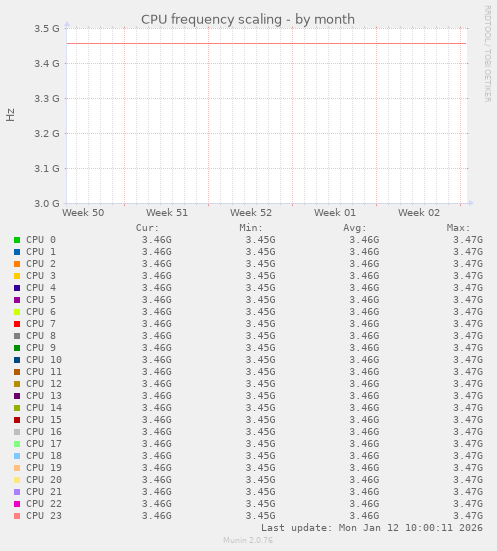Click the CPU 2 orange color swatch
Viewport: 497px width, 551px height.
(17, 264)
